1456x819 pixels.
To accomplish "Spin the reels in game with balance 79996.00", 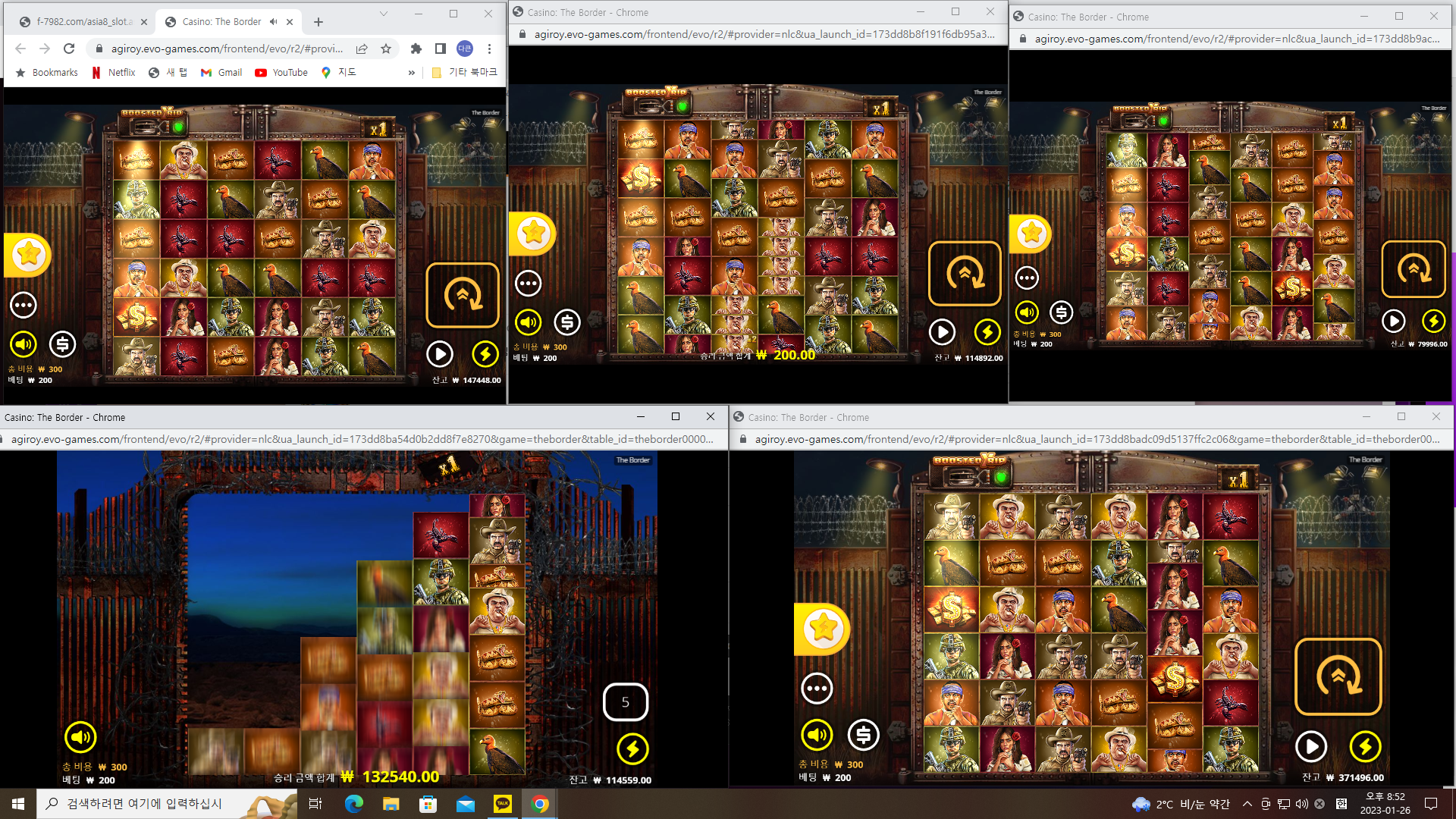I will point(1414,269).
